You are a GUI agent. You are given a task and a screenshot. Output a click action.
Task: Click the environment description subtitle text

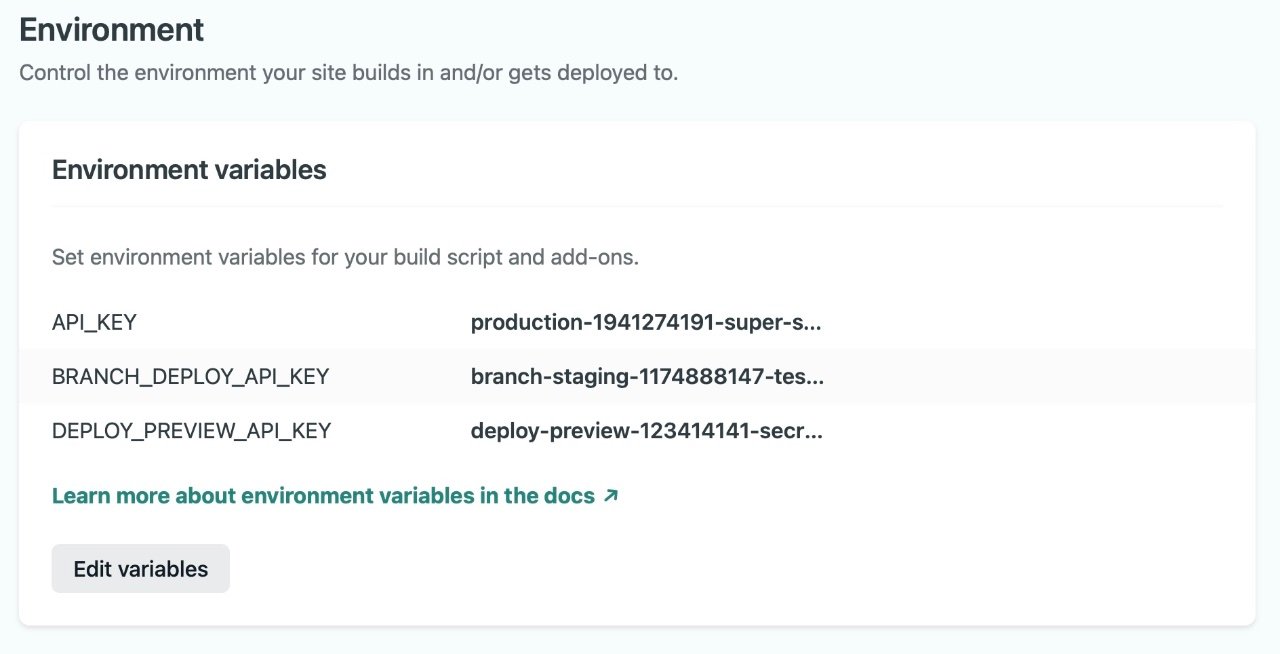(x=348, y=72)
